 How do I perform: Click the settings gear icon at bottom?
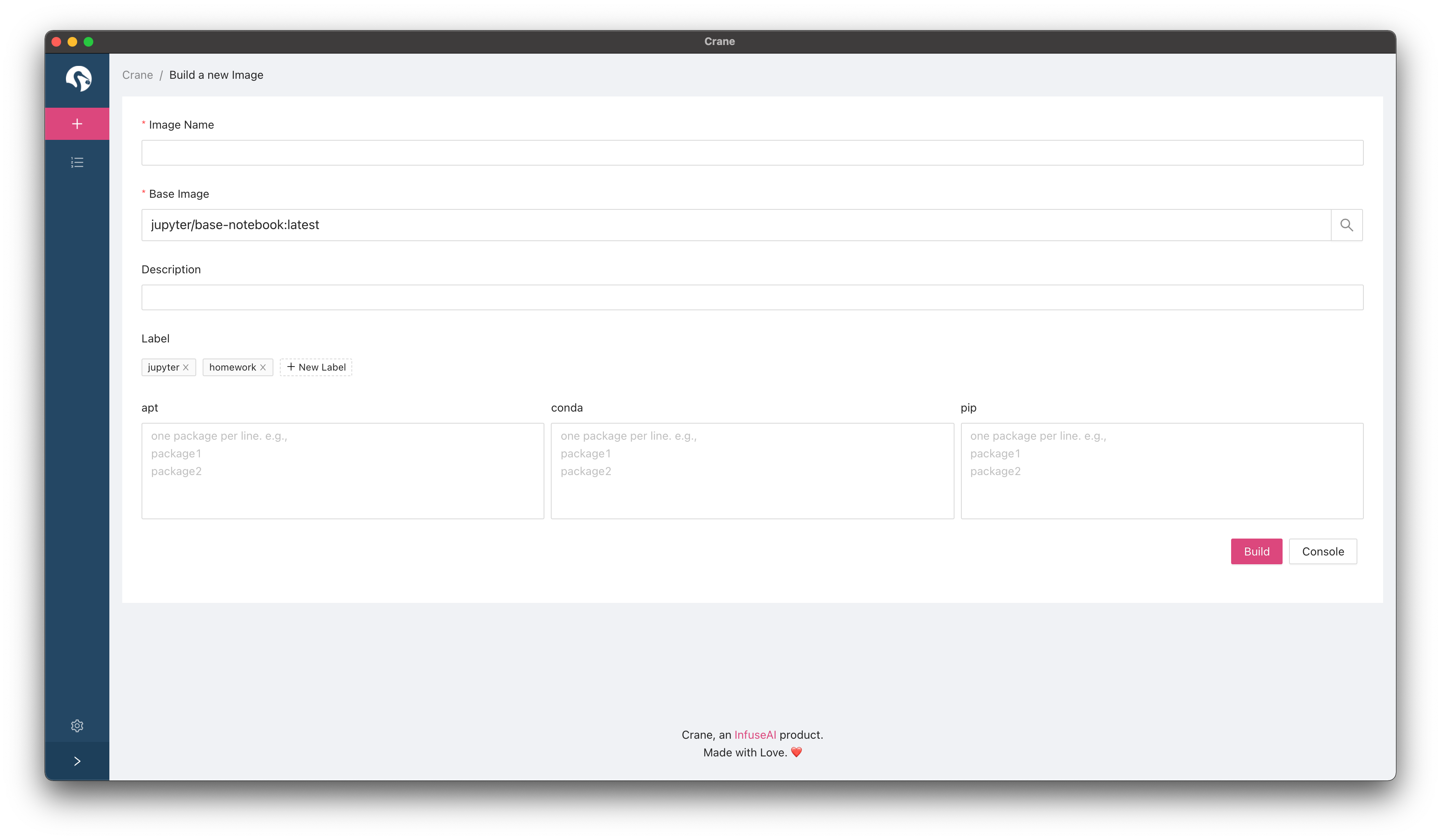pos(78,726)
